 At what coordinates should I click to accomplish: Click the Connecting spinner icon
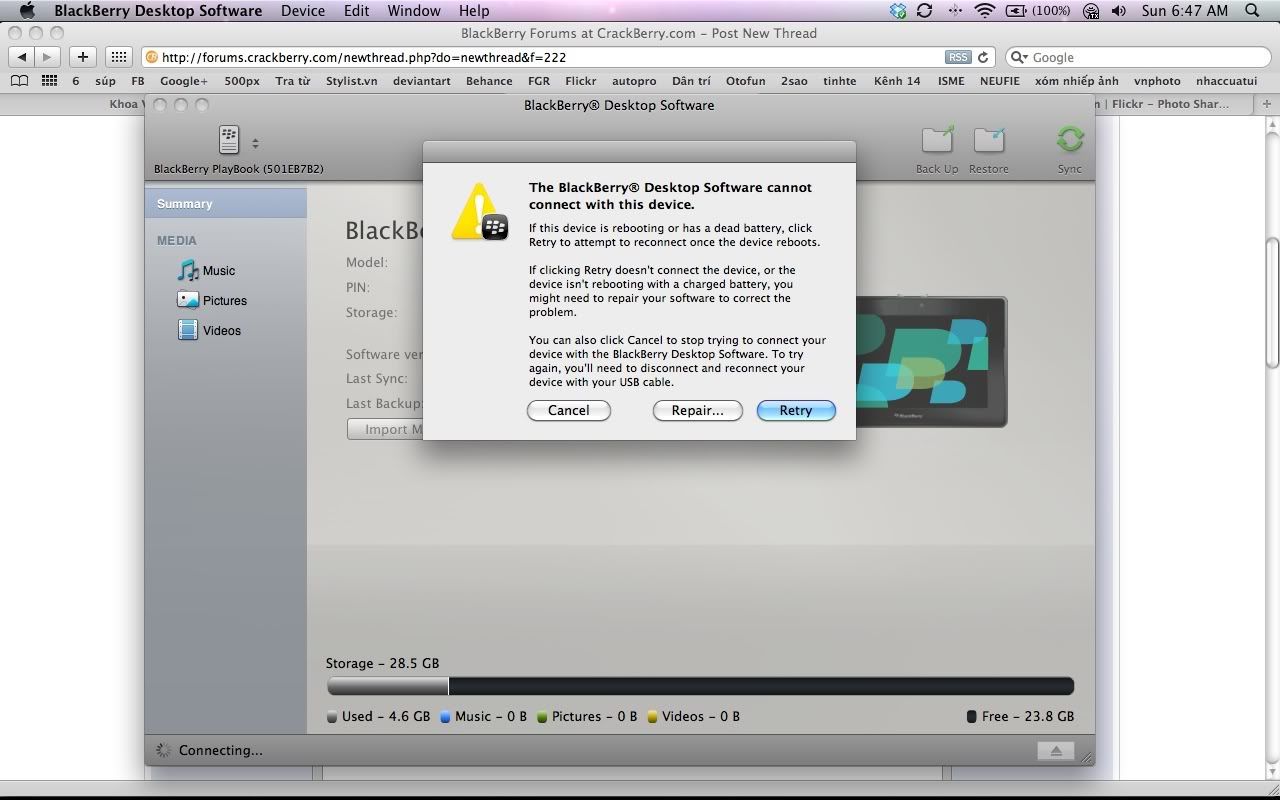click(x=162, y=750)
